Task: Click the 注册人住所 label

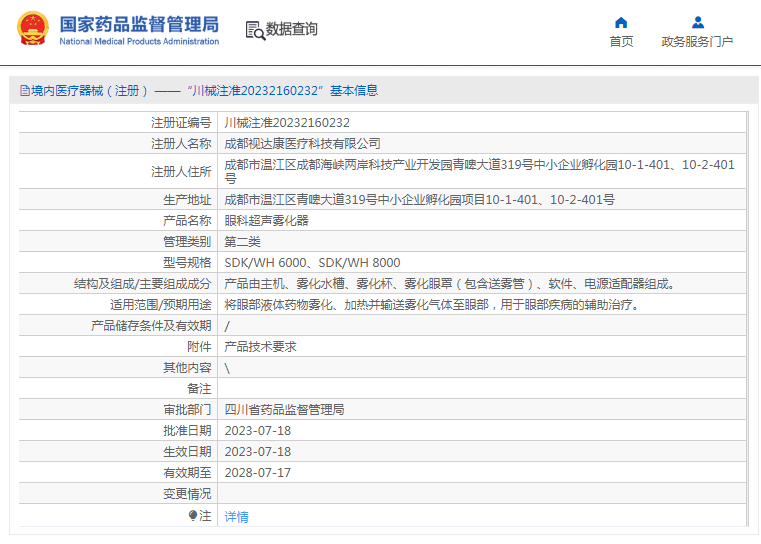Action: [181, 171]
